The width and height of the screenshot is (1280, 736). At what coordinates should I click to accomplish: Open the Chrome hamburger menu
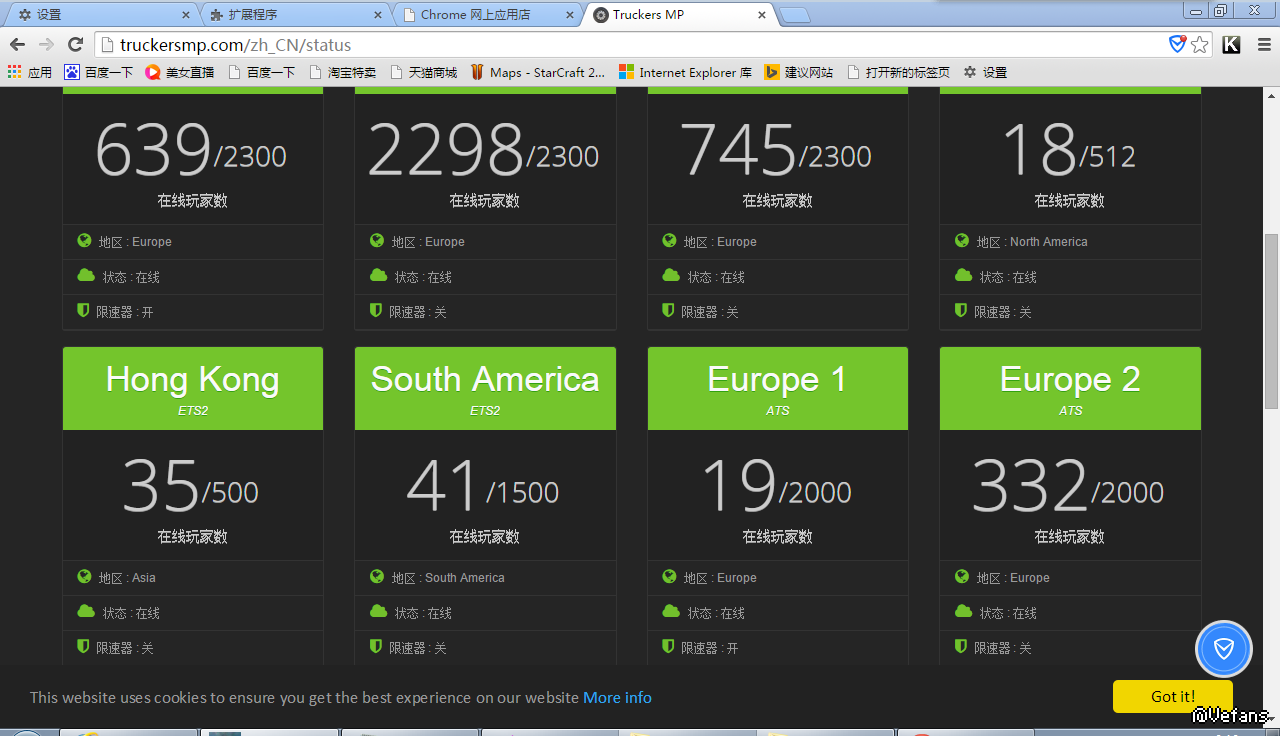click(x=1264, y=45)
